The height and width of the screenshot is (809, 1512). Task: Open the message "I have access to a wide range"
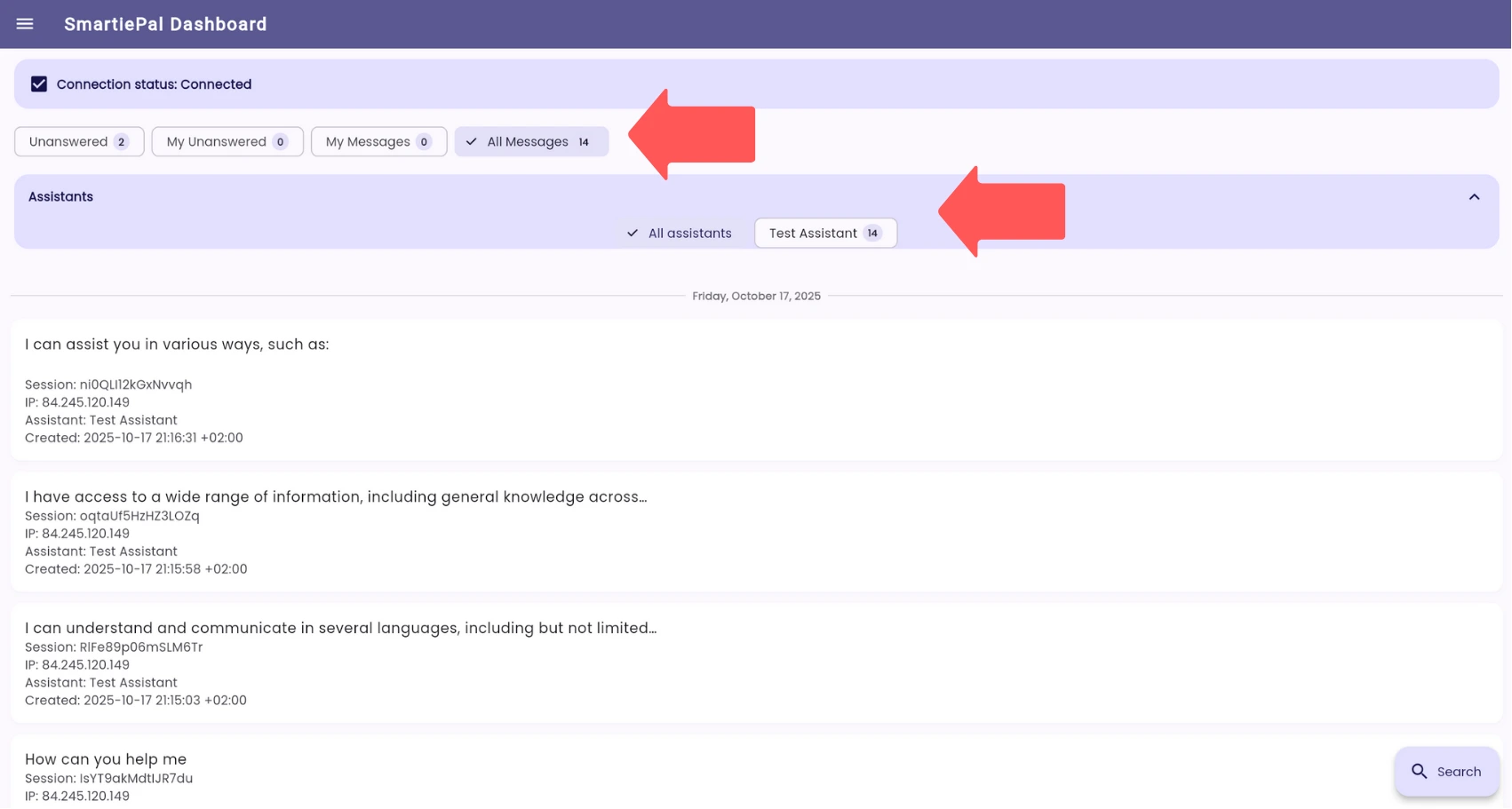click(336, 497)
